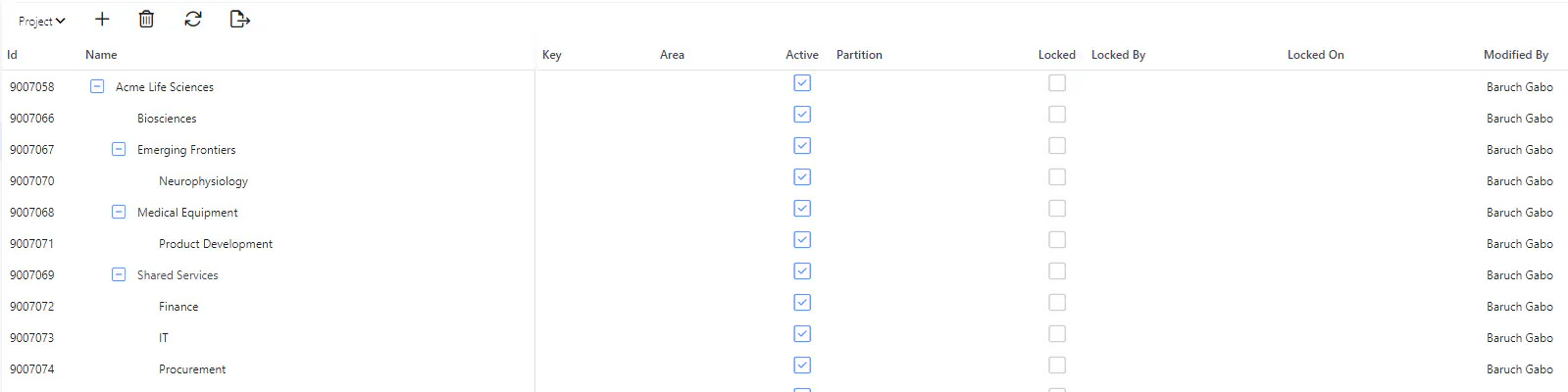The image size is (1568, 392).
Task: Click the Partition column header
Action: (x=859, y=55)
